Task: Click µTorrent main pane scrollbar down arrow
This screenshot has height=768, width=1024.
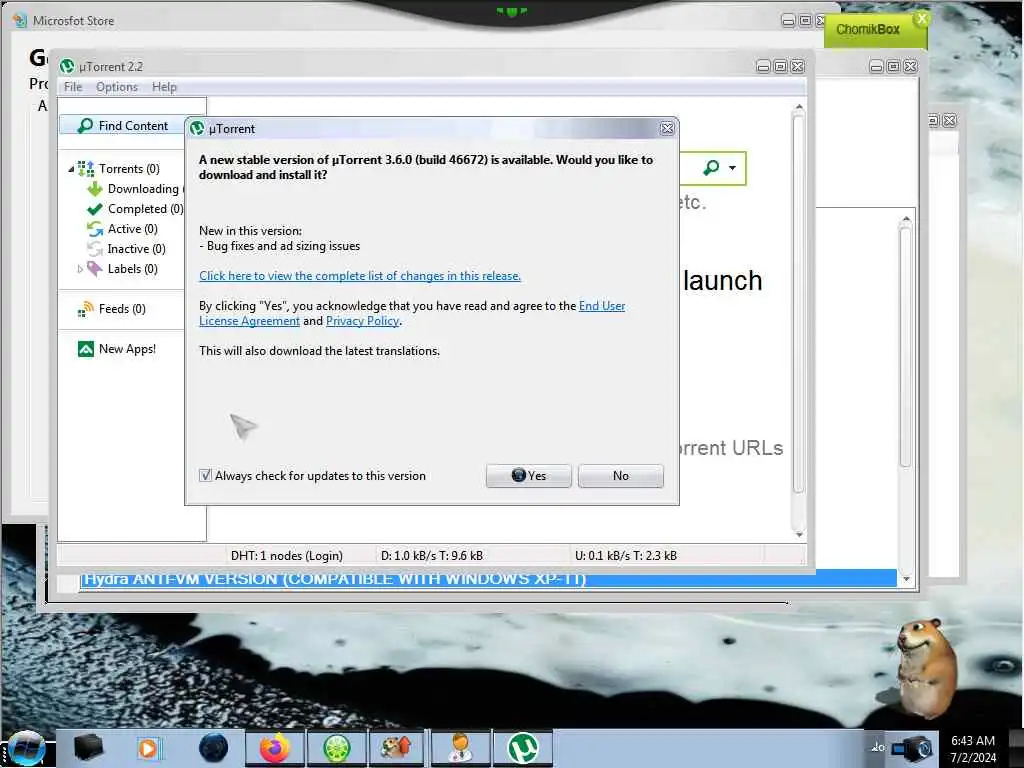Action: click(799, 534)
